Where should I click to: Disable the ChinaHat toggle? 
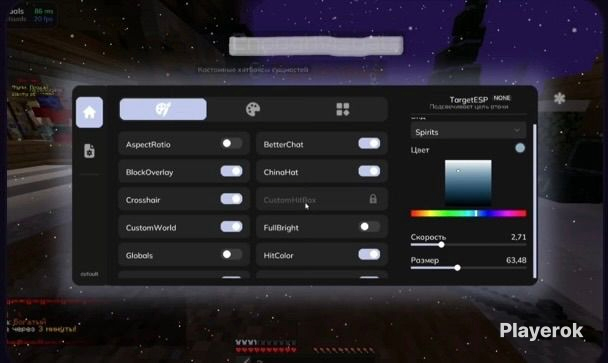tap(369, 171)
